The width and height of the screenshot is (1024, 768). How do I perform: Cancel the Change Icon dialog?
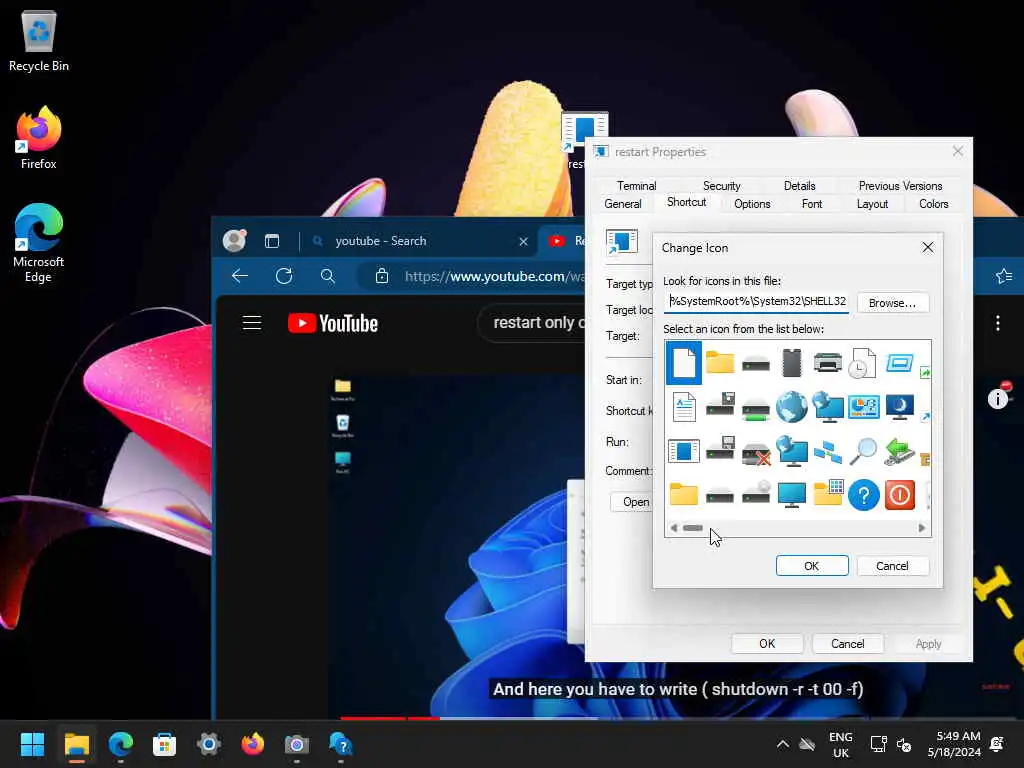[892, 566]
